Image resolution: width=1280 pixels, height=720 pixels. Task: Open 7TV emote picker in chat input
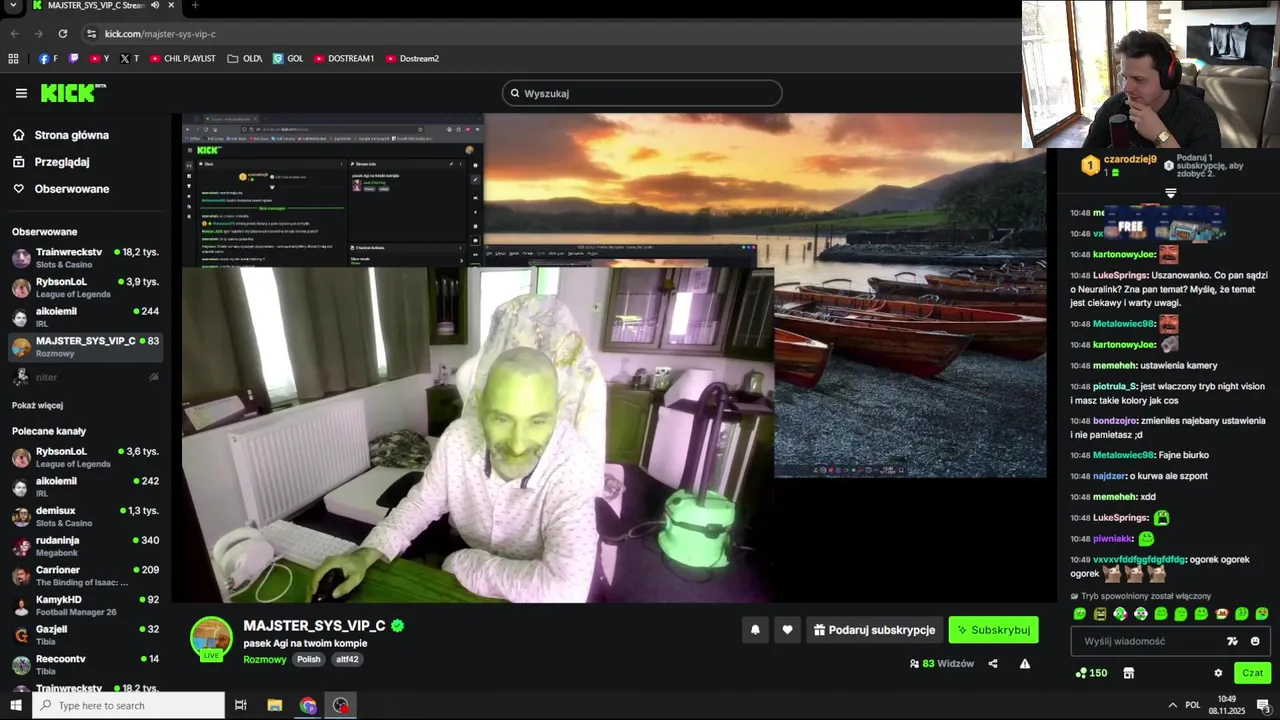coord(1232,641)
